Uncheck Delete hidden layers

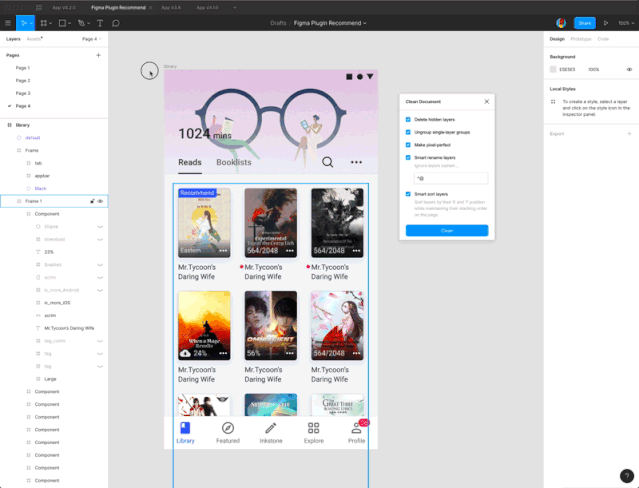click(408, 119)
